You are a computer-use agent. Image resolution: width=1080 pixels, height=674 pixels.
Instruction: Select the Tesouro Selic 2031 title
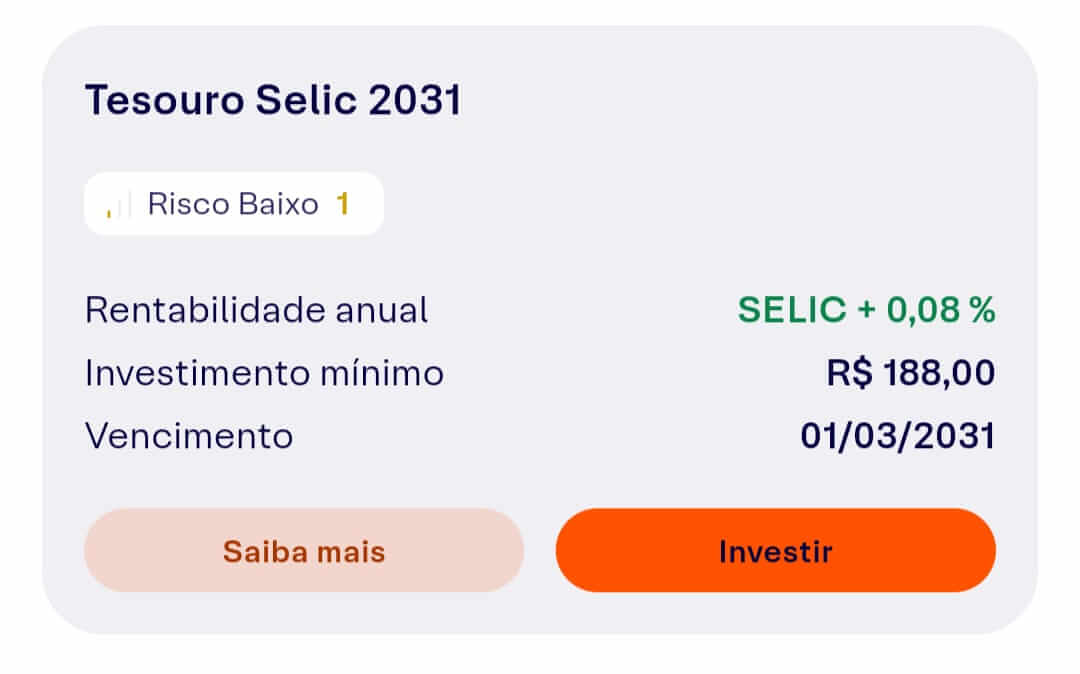[274, 99]
